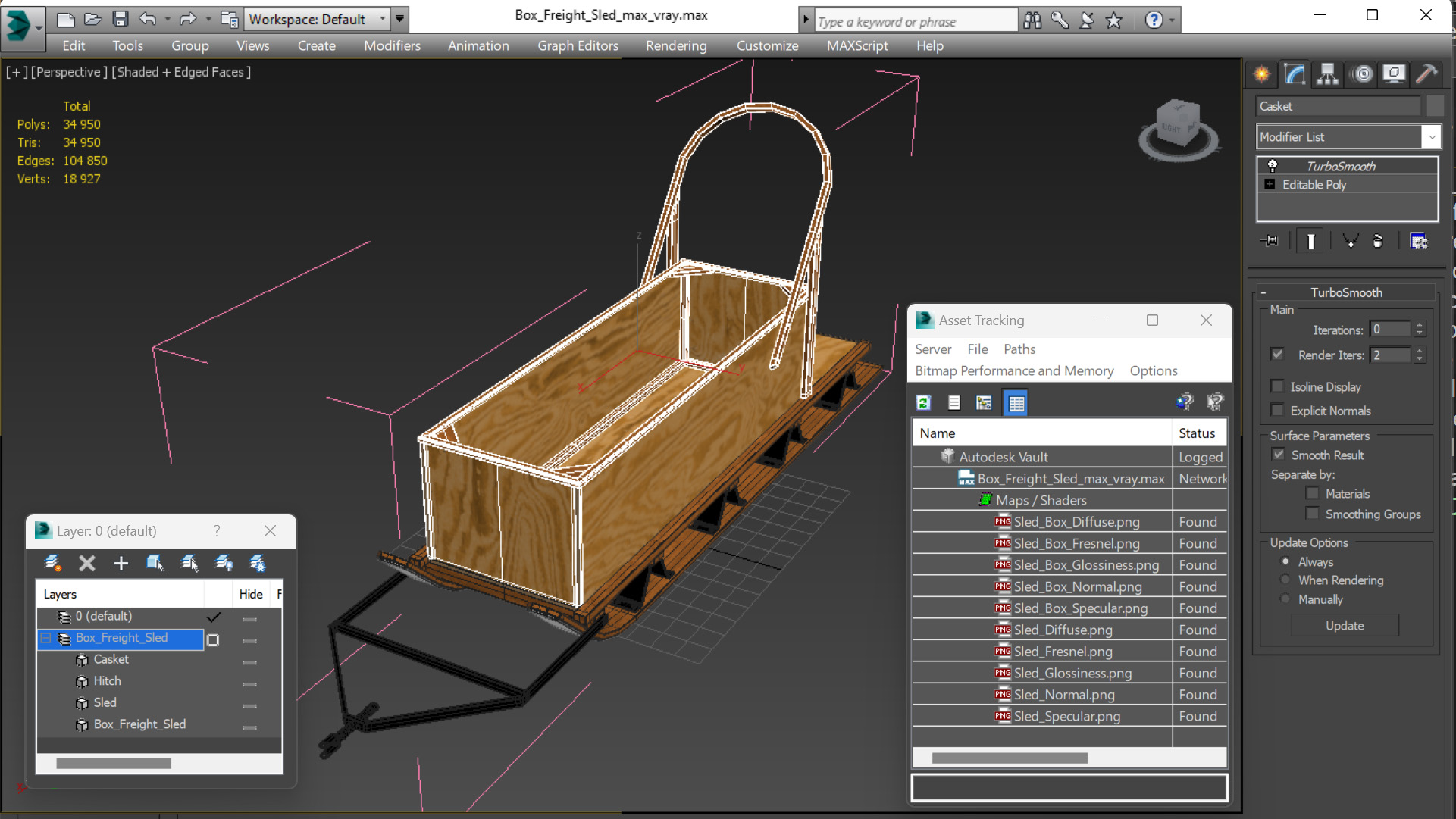Open the Display command panel tab
The image size is (1456, 819).
pyautogui.click(x=1394, y=74)
